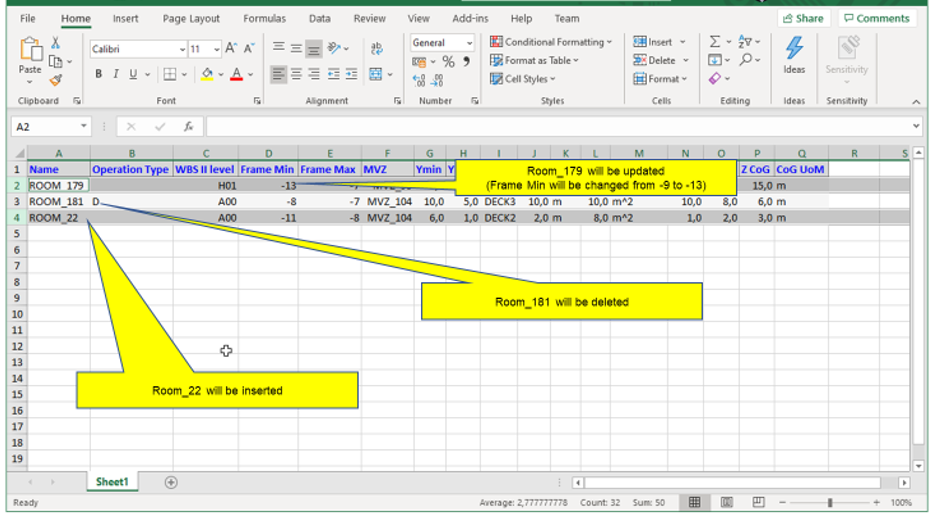The width and height of the screenshot is (930, 517).
Task: Toggle italic formatting
Action: [116, 74]
